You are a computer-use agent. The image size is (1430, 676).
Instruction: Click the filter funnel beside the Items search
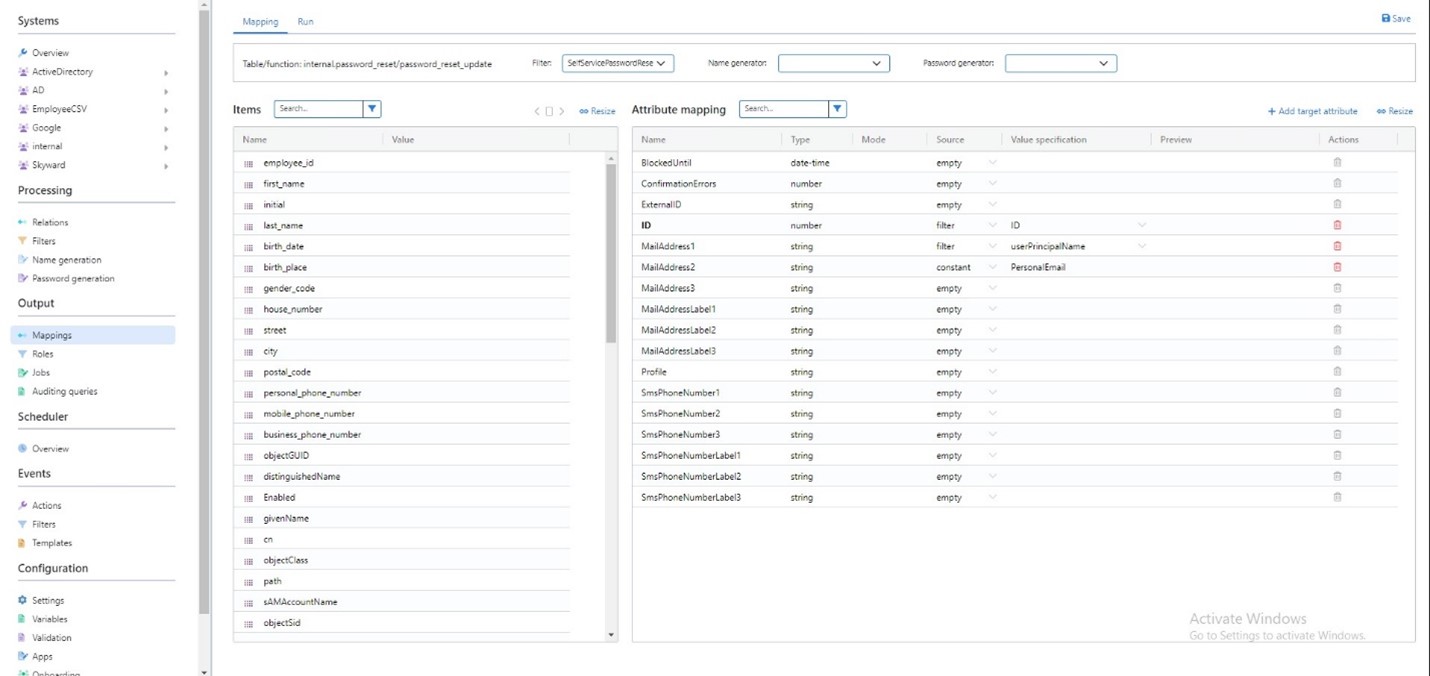(x=374, y=108)
